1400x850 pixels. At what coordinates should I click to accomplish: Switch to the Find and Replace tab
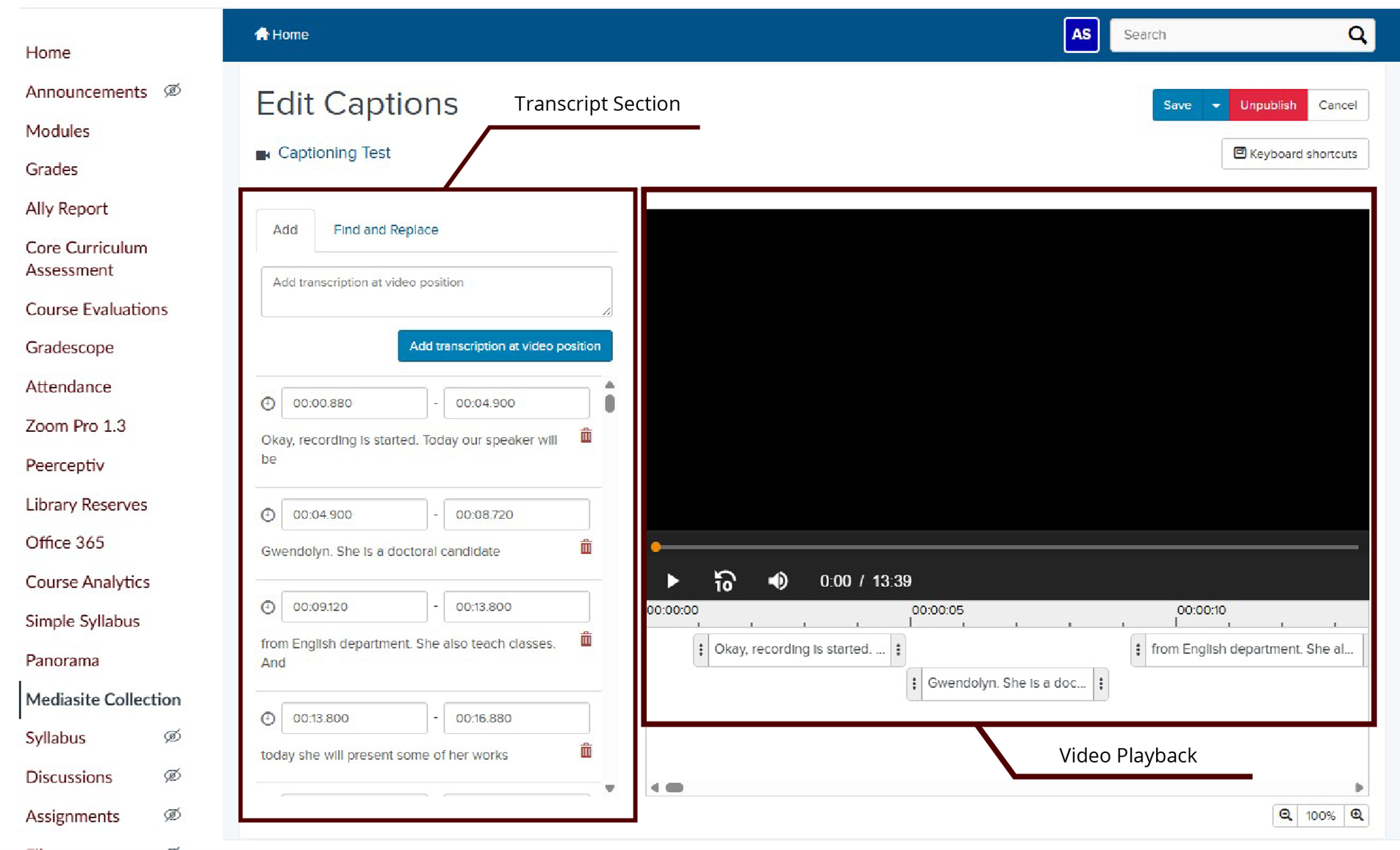(385, 230)
